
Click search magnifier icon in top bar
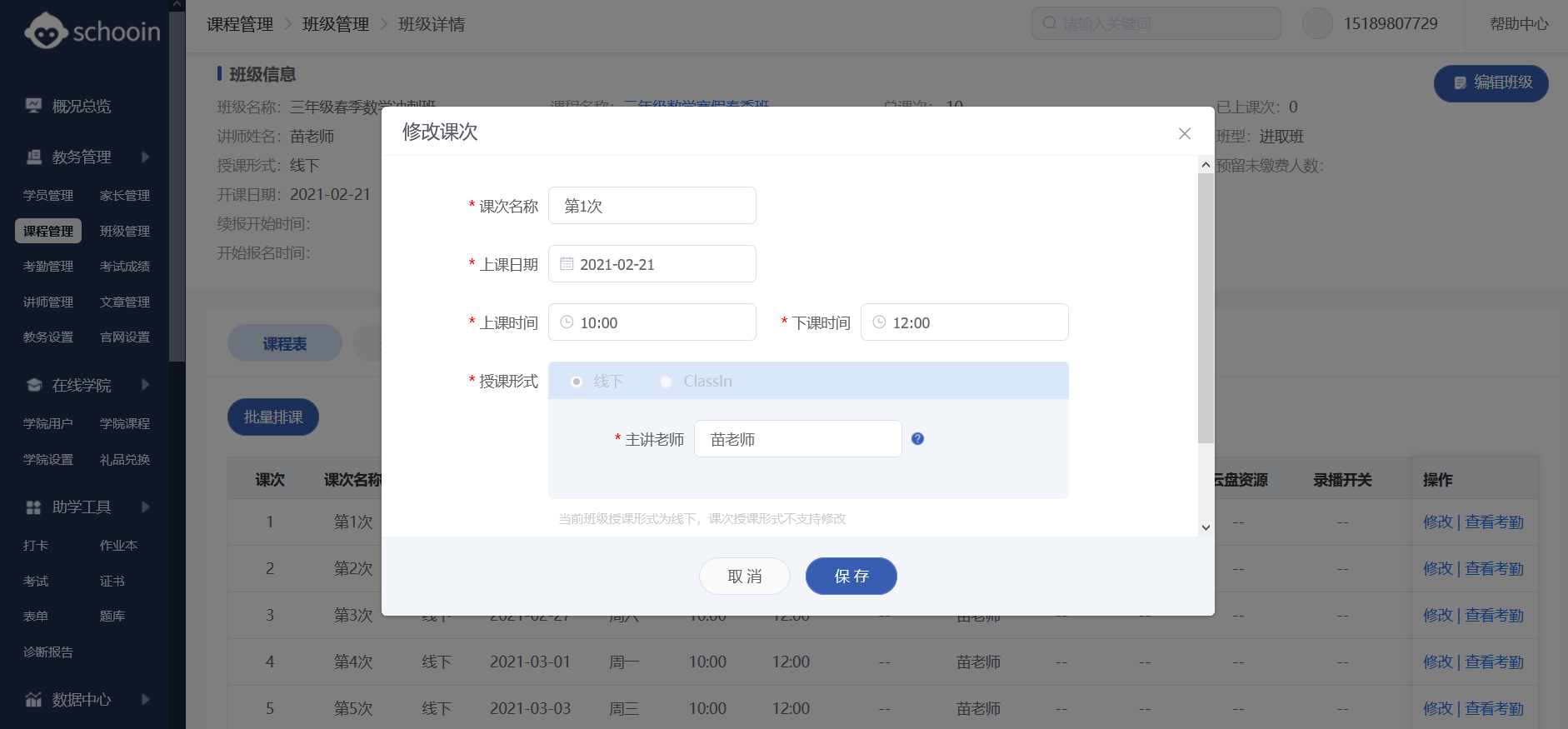click(1050, 23)
